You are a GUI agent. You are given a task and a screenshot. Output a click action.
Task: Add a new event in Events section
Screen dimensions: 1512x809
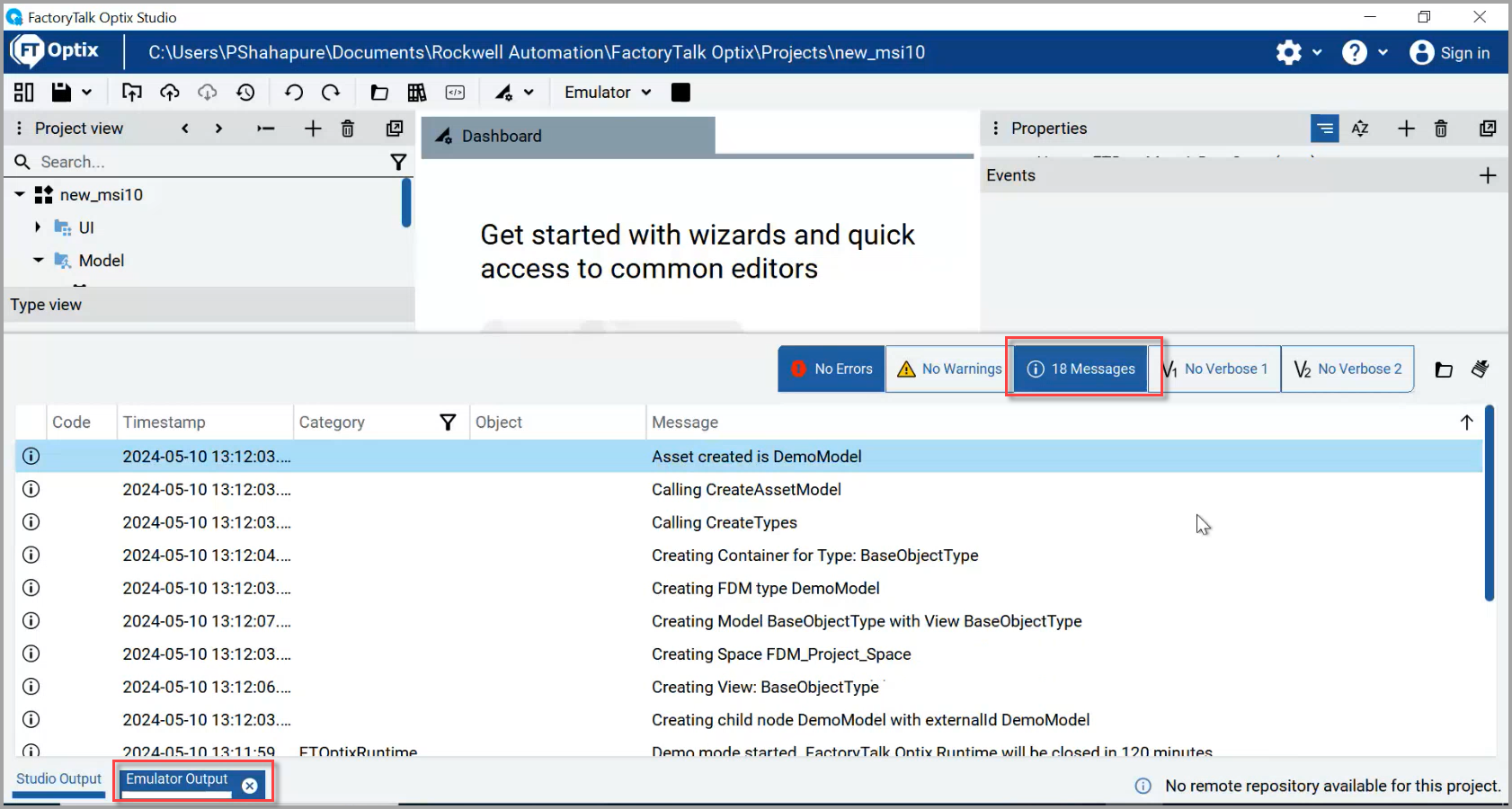point(1488,175)
